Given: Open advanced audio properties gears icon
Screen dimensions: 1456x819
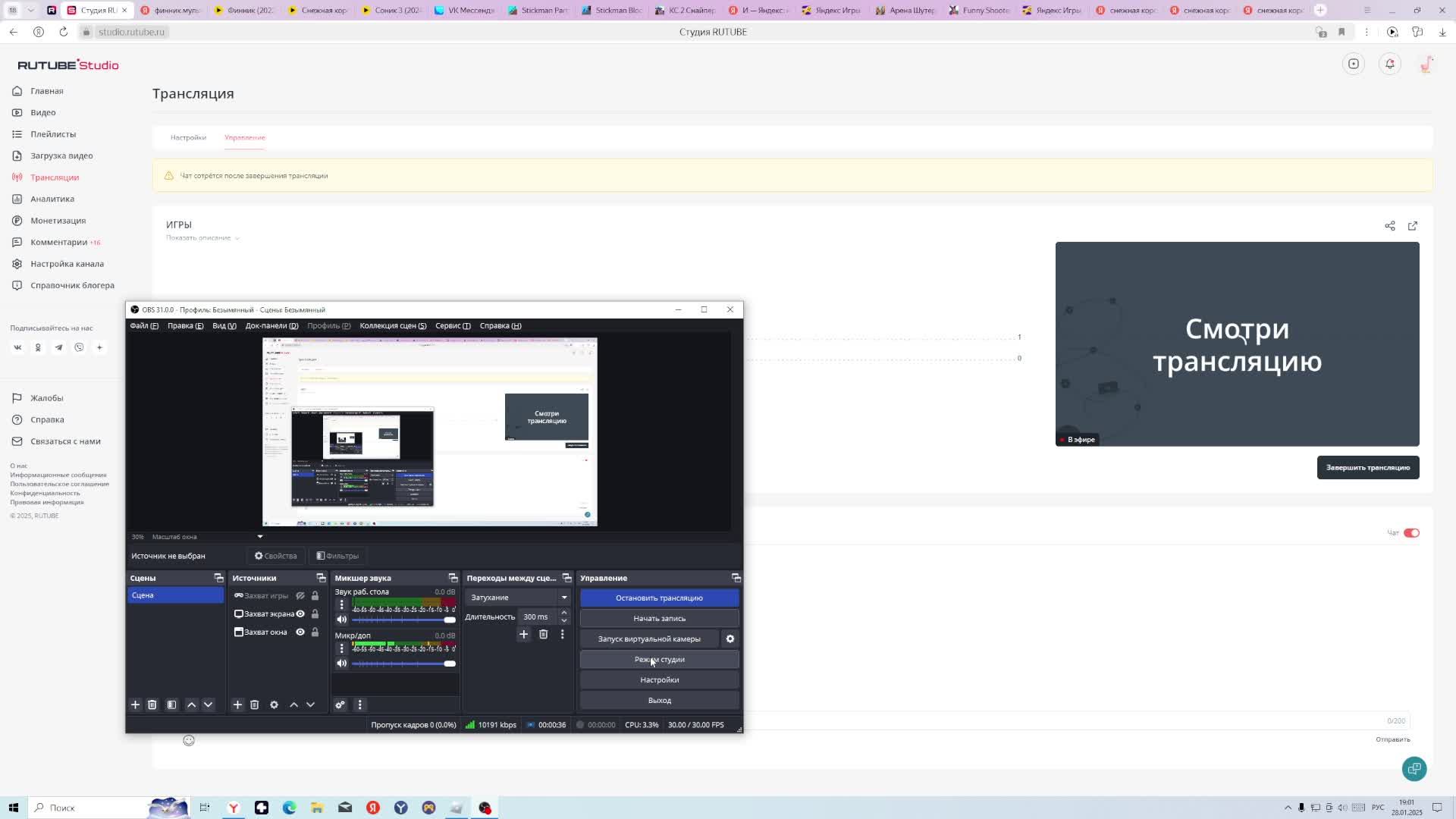Looking at the screenshot, I should pyautogui.click(x=340, y=704).
